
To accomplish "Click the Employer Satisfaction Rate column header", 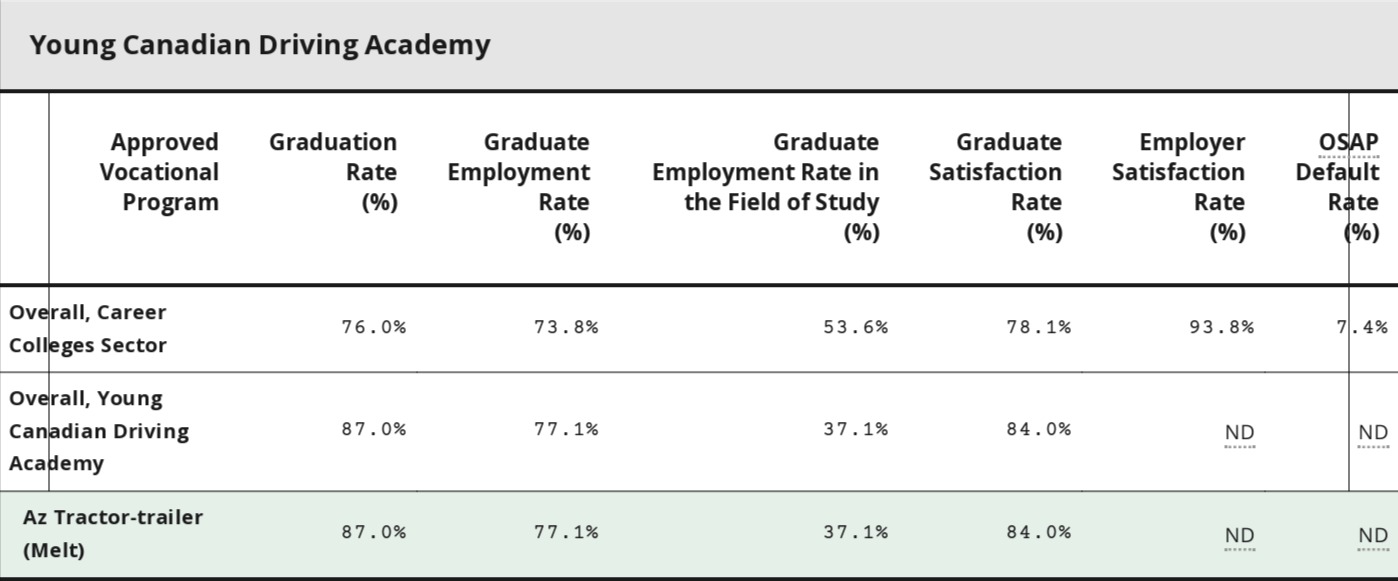I will point(1178,186).
